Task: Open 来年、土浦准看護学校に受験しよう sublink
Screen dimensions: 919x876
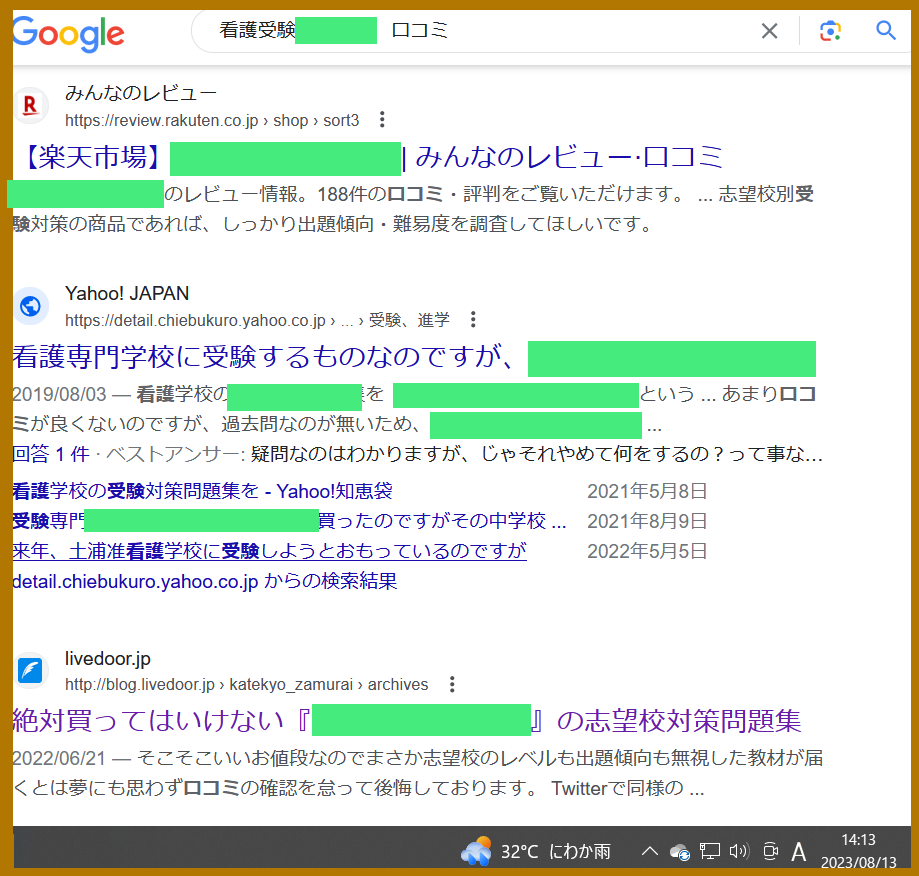Action: 269,551
